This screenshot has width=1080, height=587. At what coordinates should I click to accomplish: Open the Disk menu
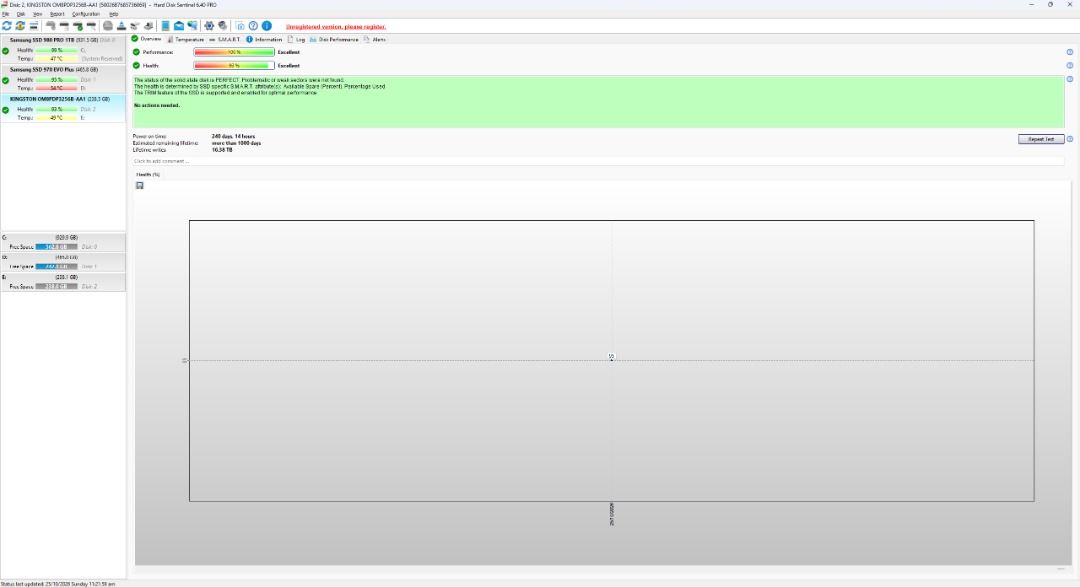click(21, 14)
